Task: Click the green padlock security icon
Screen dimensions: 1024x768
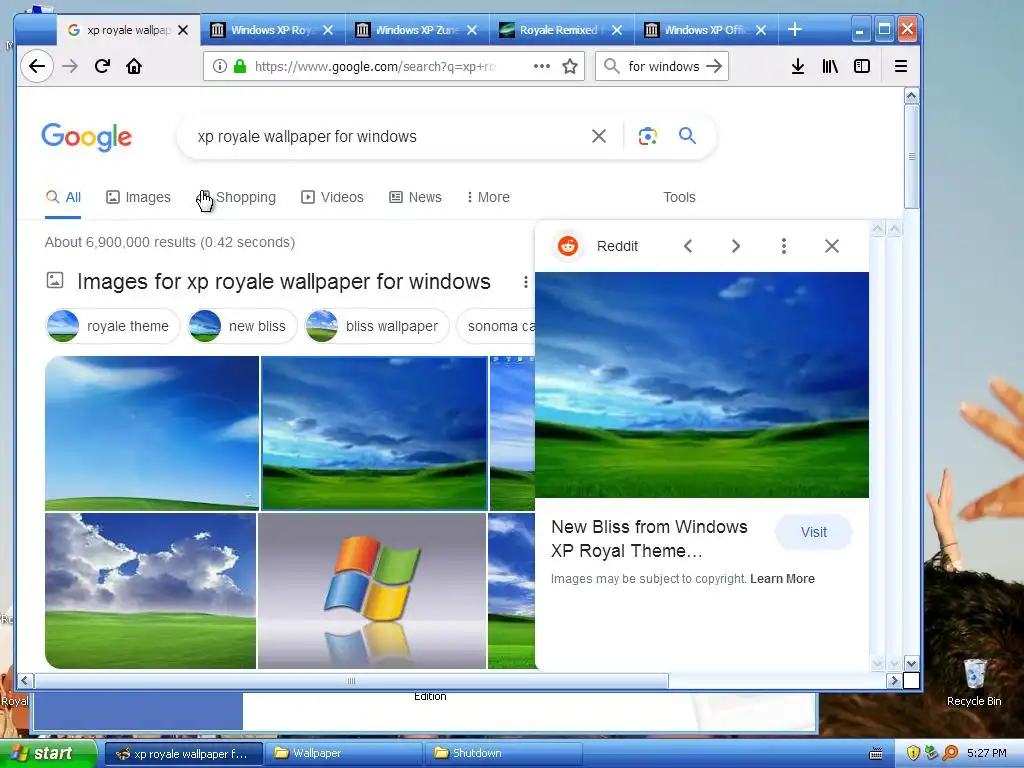Action: 240,66
